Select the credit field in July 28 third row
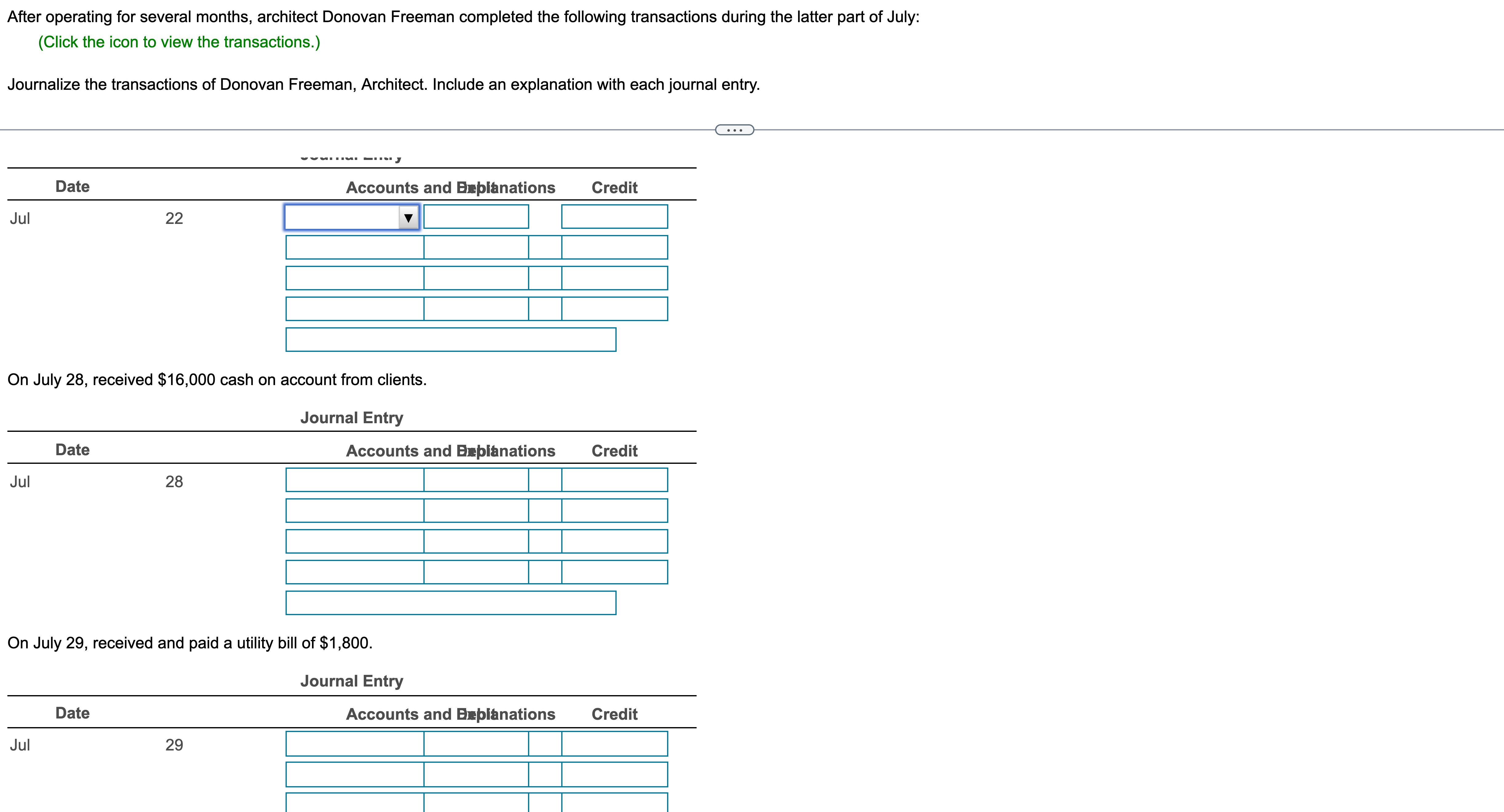 [x=614, y=541]
